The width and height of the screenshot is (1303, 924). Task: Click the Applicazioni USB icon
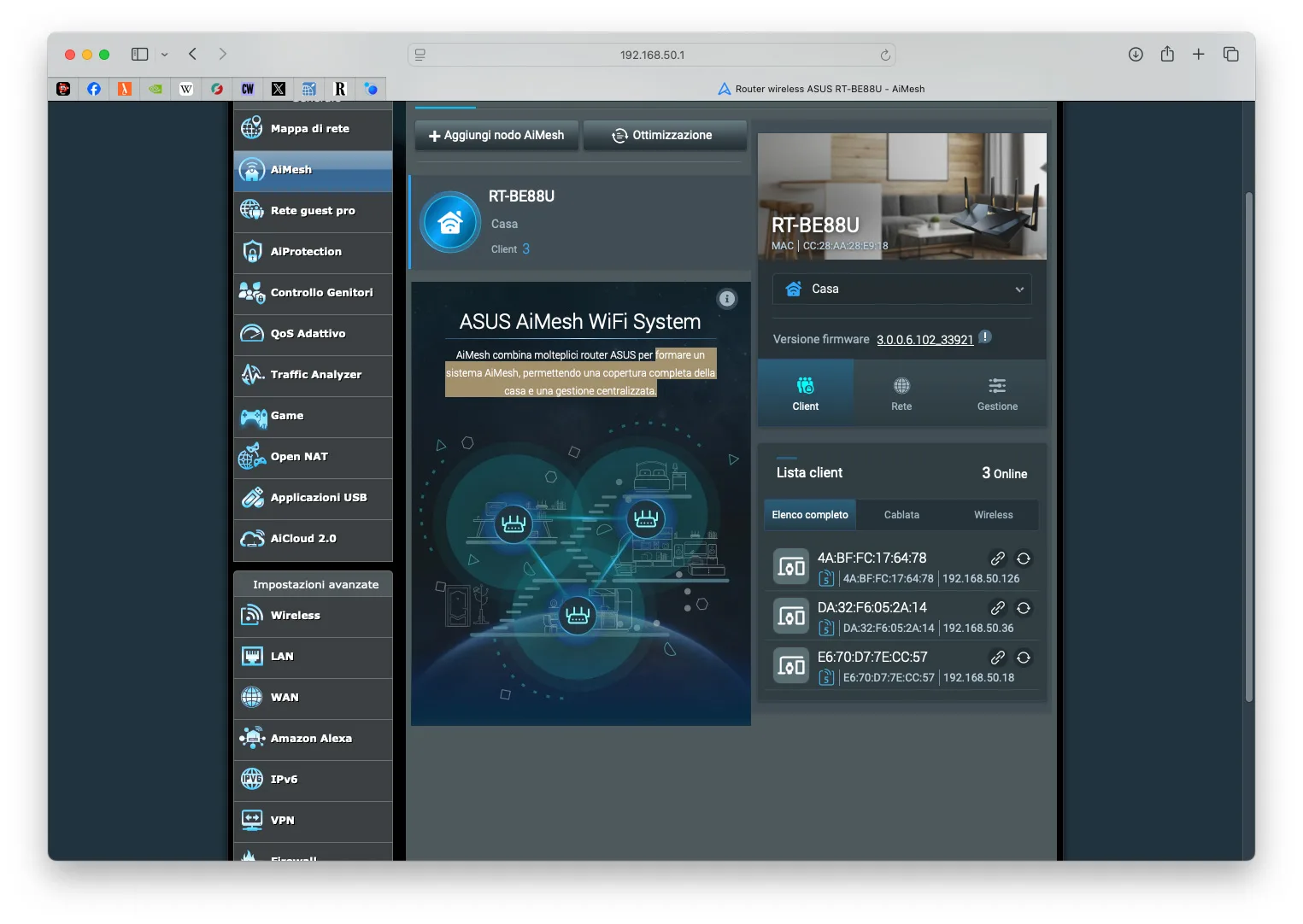[x=252, y=498]
